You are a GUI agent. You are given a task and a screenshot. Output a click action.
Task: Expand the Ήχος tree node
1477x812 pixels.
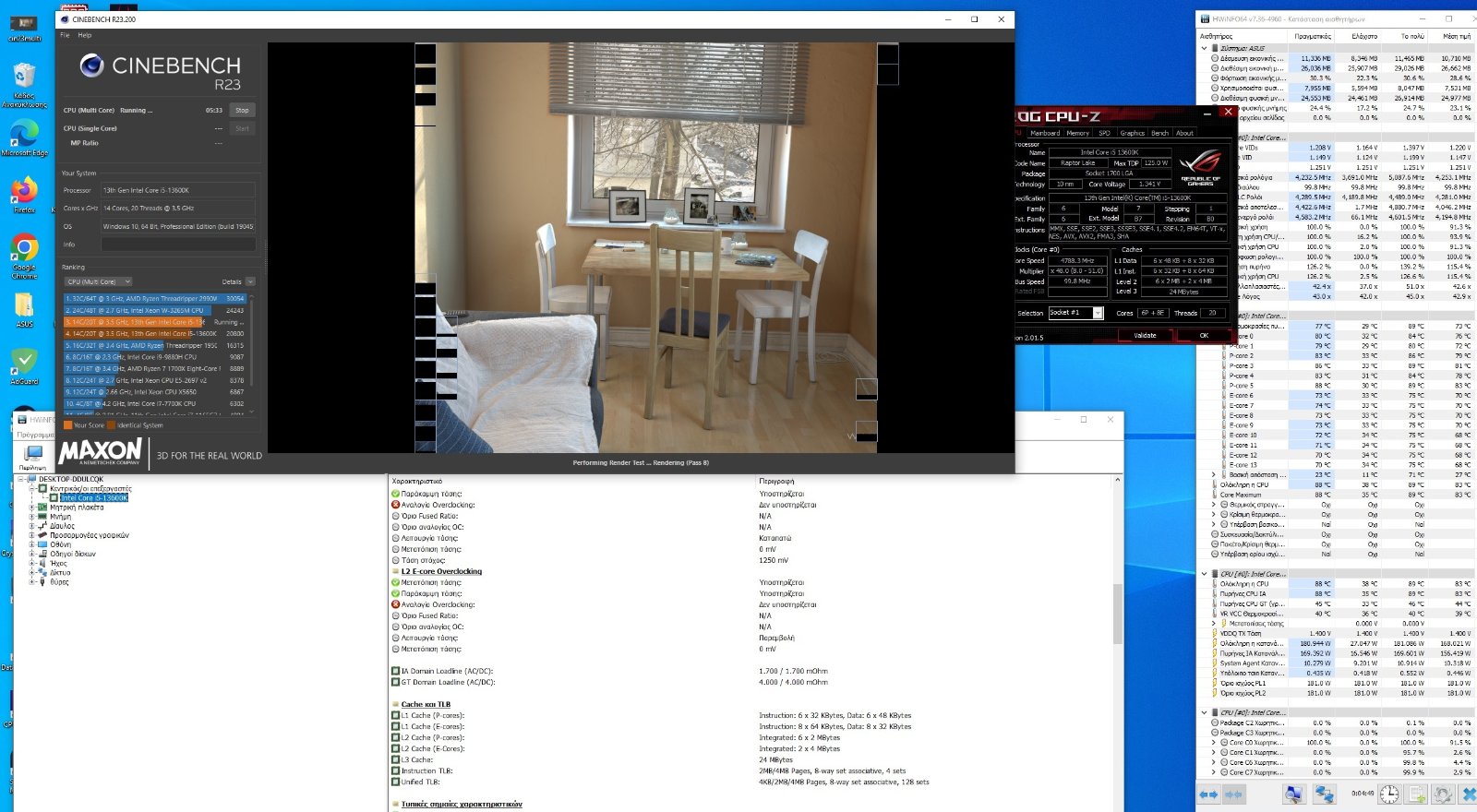point(32,563)
